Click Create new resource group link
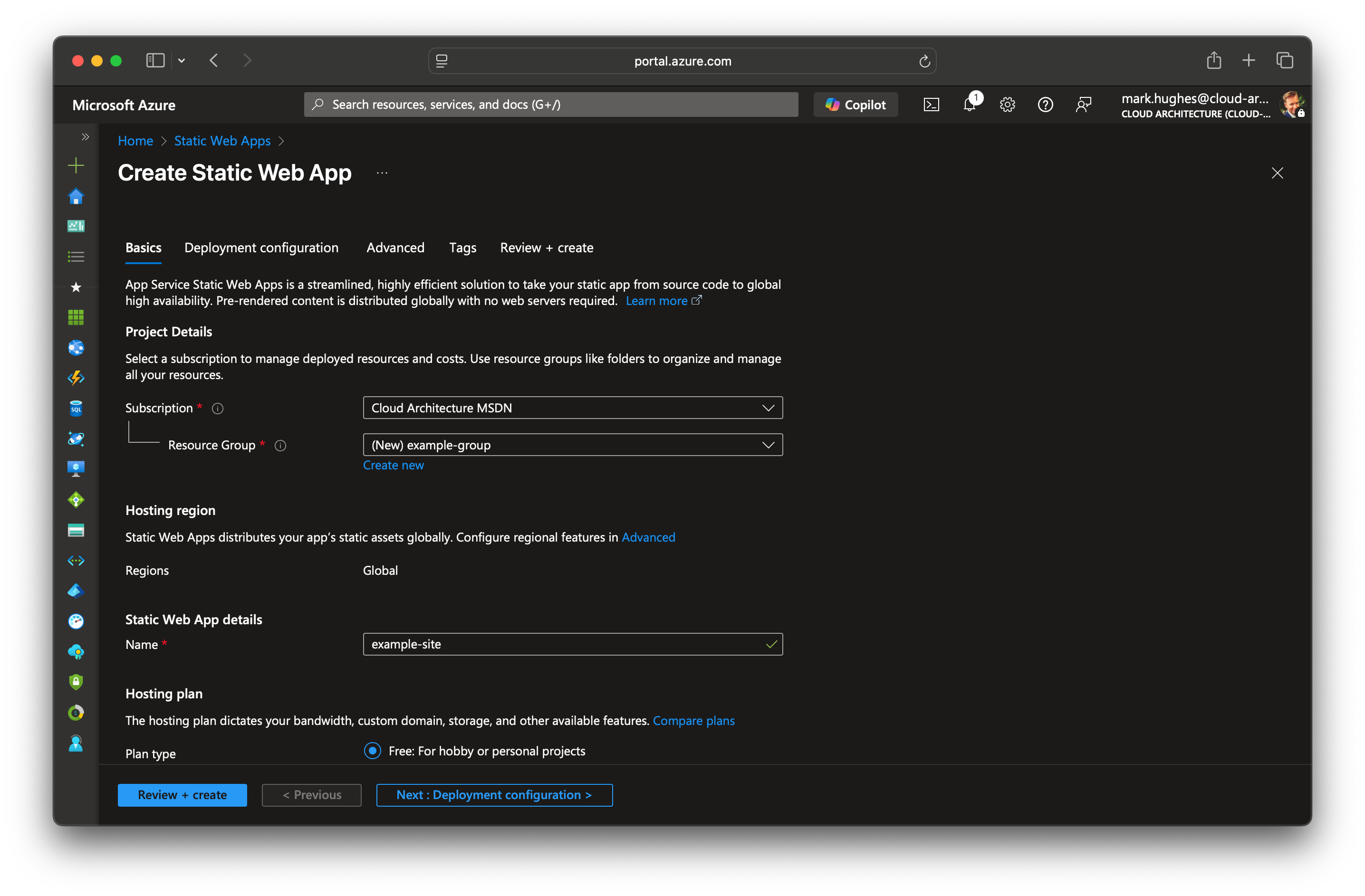 tap(394, 466)
